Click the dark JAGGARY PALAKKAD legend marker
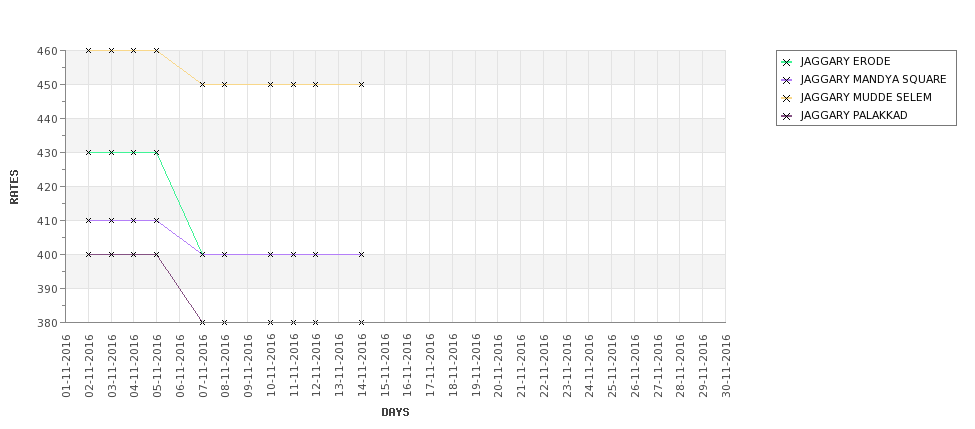 click(787, 116)
